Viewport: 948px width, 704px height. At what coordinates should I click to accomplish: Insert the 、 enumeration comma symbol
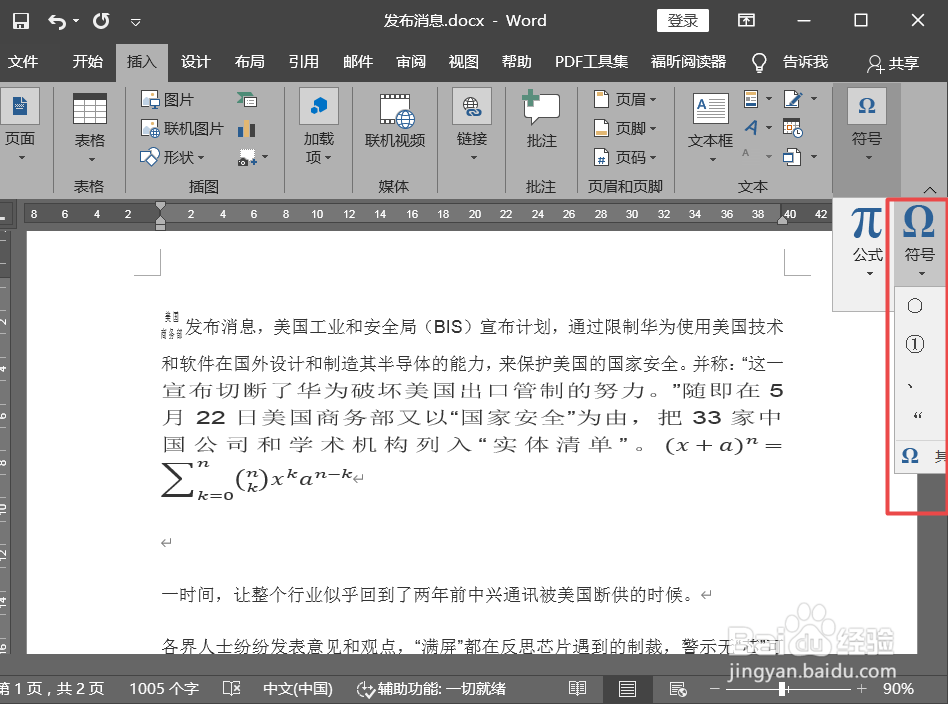(911, 387)
